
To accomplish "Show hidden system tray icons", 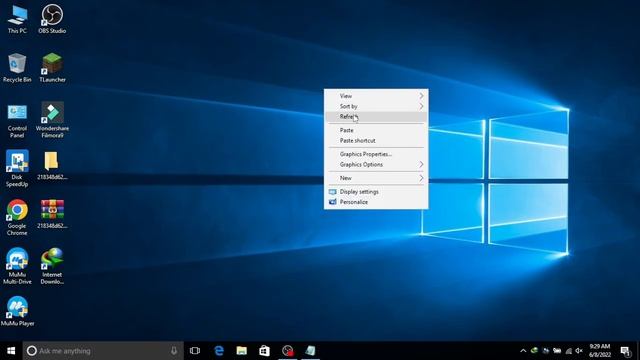I will tap(523, 351).
